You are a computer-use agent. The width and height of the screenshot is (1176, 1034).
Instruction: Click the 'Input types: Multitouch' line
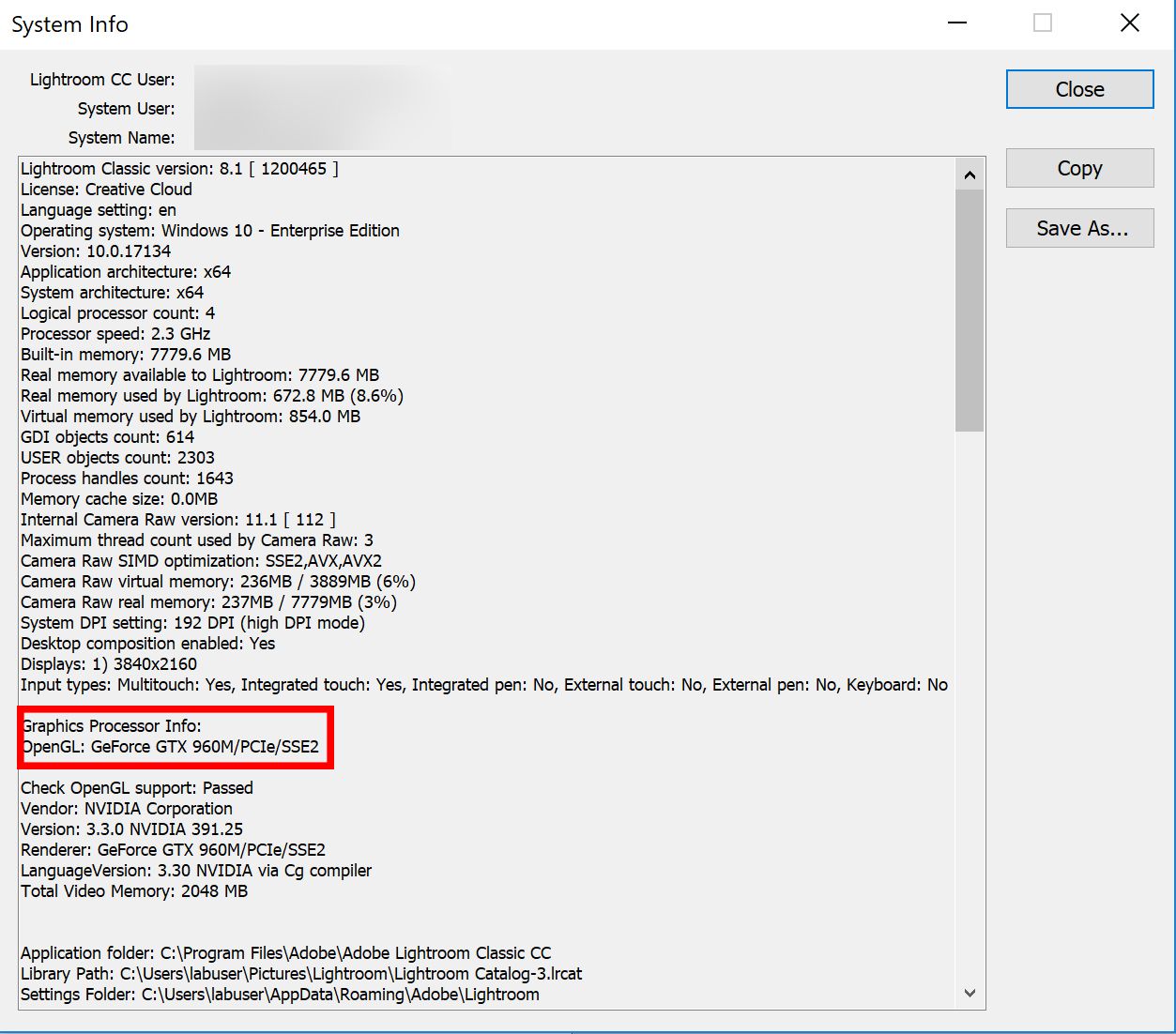(484, 685)
